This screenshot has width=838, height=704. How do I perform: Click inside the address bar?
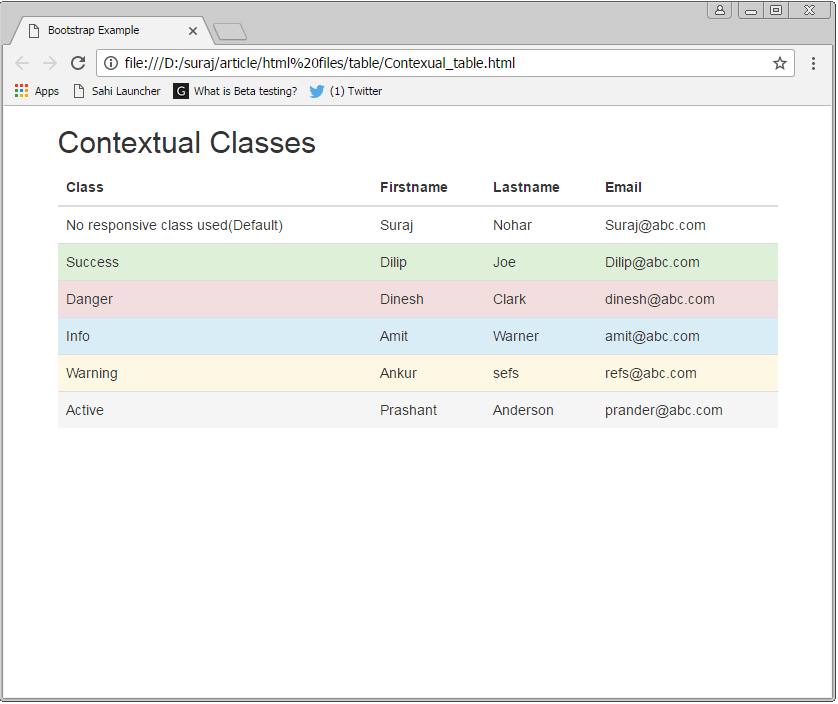pyautogui.click(x=400, y=62)
